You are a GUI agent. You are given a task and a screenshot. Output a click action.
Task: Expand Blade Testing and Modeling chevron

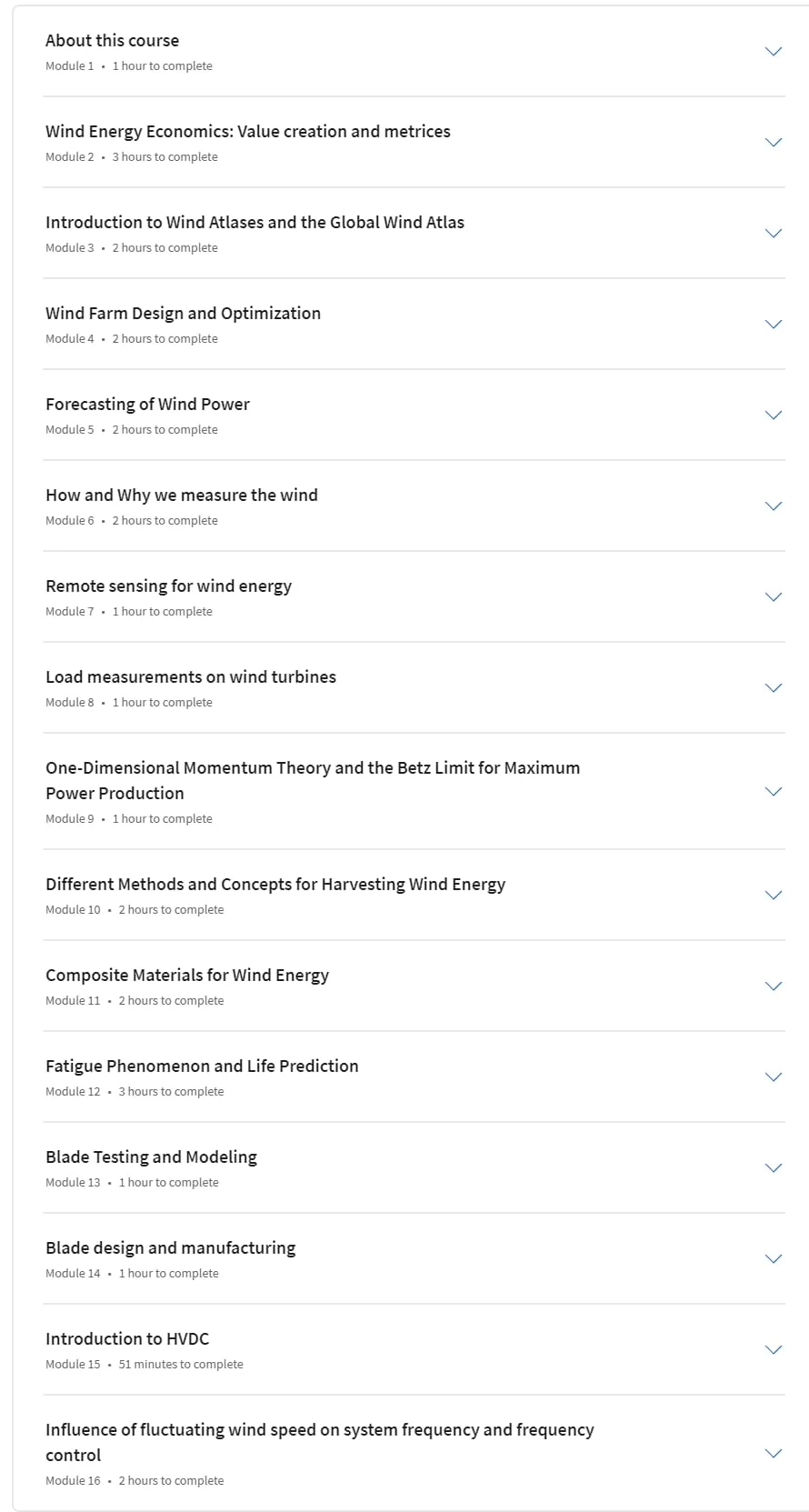click(x=774, y=1168)
